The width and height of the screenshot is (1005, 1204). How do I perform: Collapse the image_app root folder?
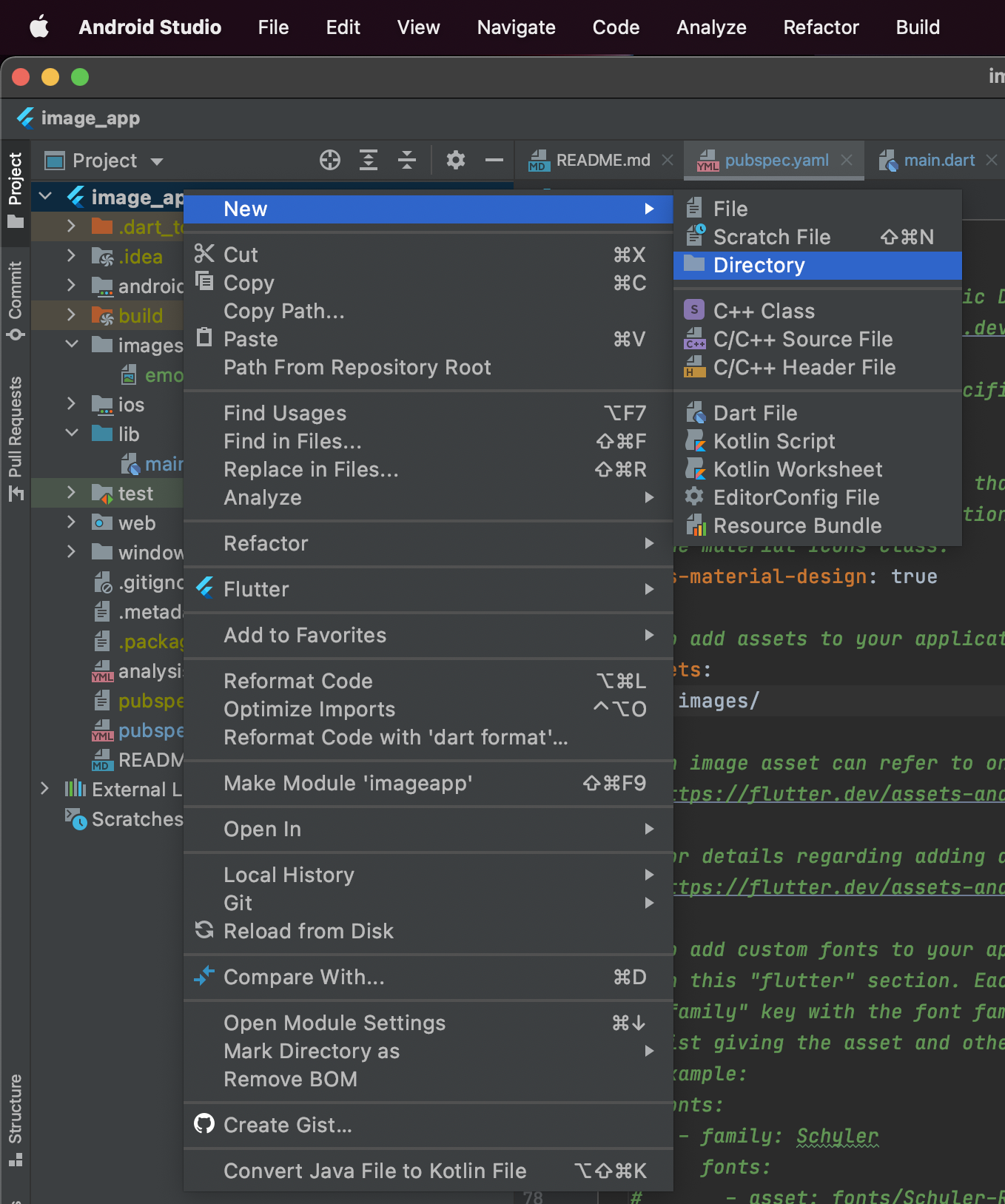tap(45, 197)
